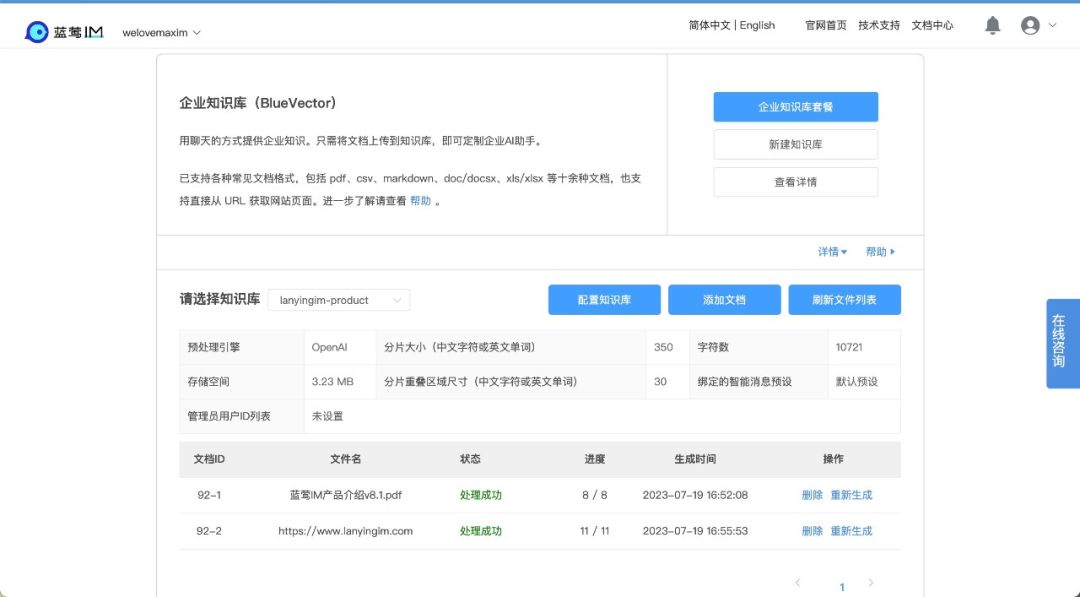Open the 帮助 link in description text

(420, 200)
